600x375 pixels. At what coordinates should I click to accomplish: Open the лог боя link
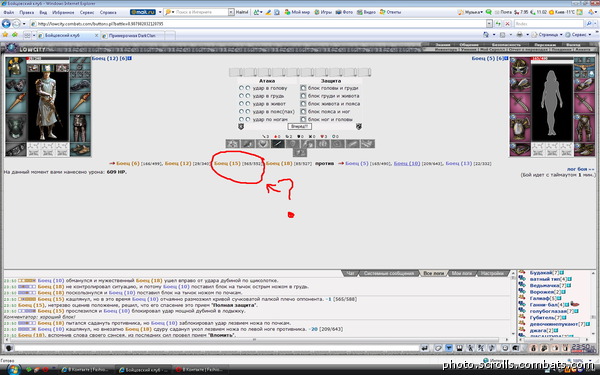(580, 169)
